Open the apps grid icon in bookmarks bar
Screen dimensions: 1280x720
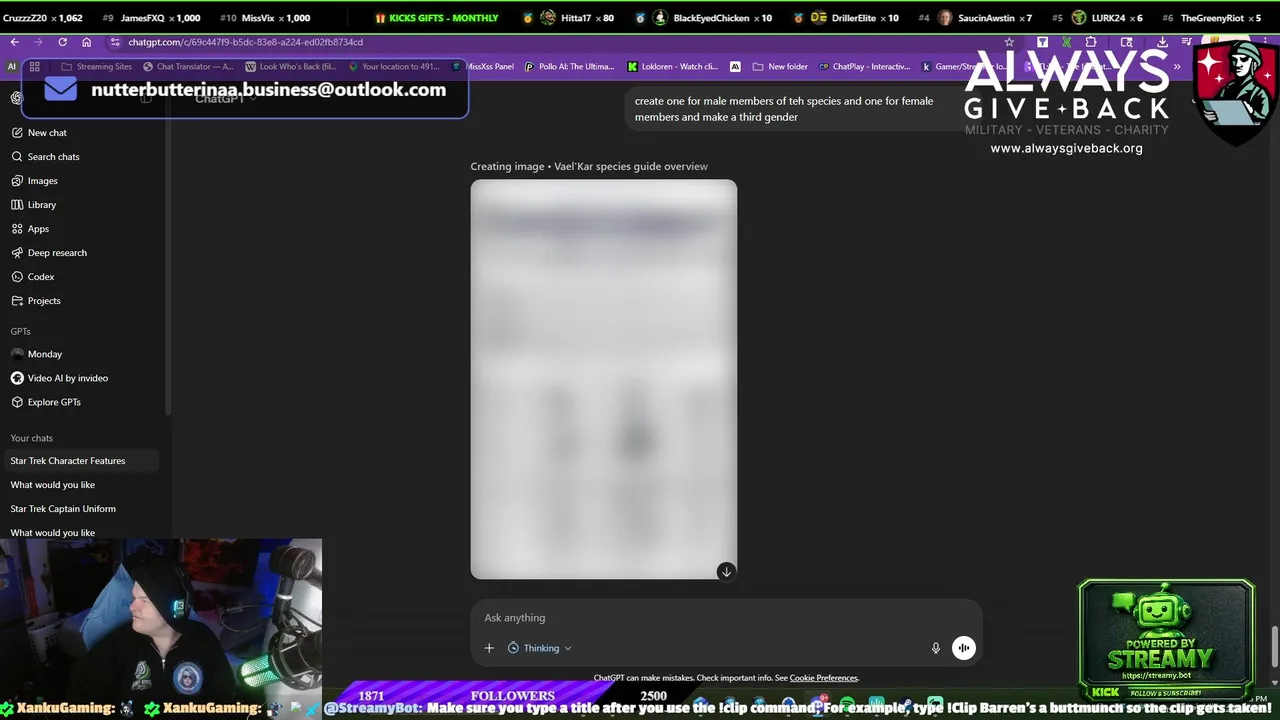point(34,66)
